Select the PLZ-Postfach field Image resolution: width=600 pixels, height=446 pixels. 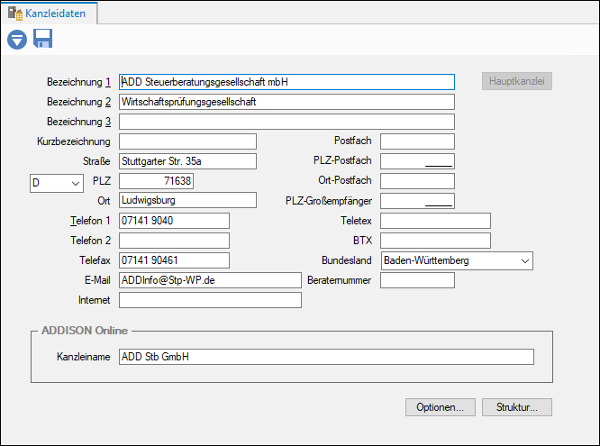click(417, 161)
